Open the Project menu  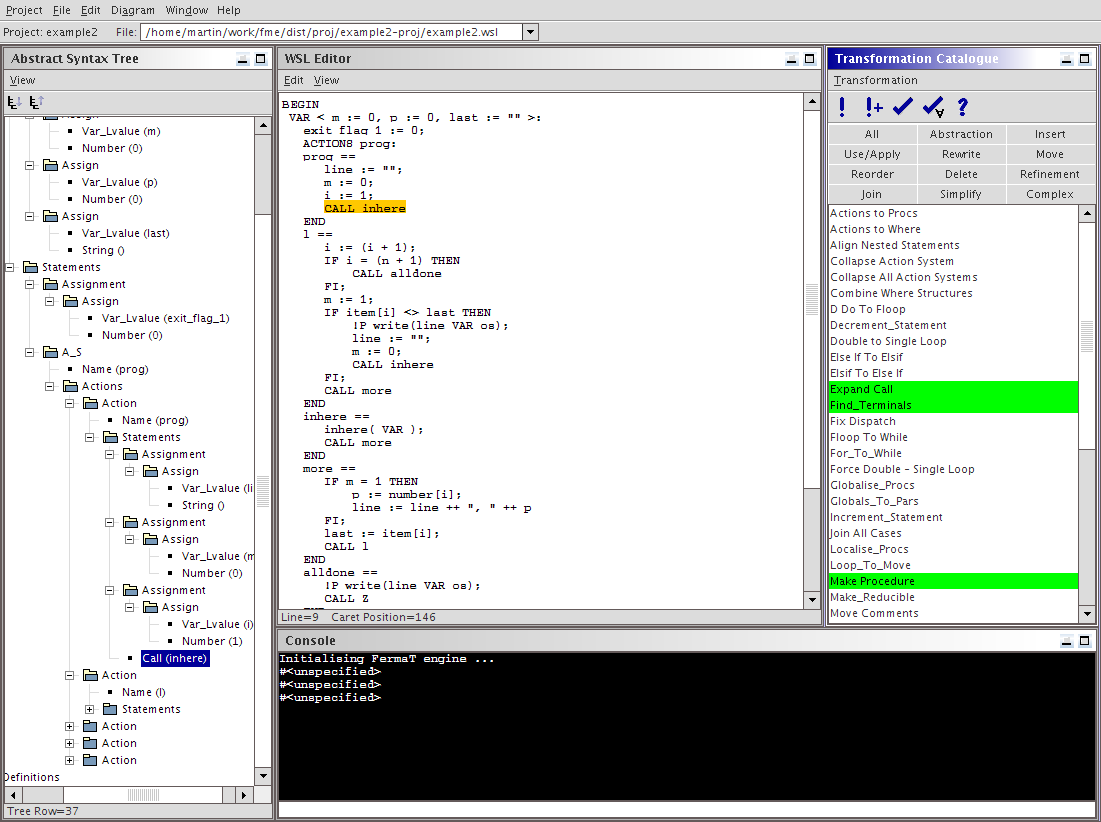pyautogui.click(x=24, y=10)
